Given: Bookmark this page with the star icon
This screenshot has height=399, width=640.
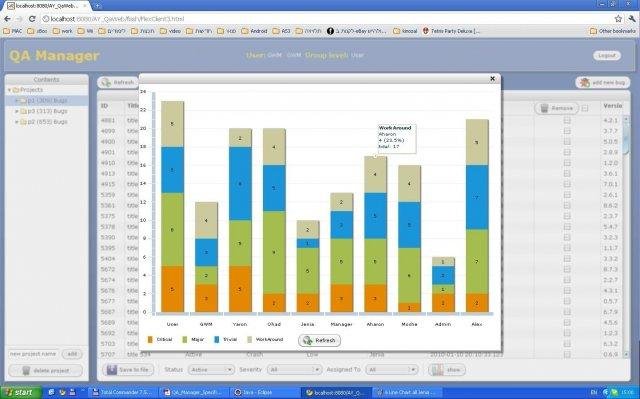Looking at the screenshot, I should (x=618, y=19).
